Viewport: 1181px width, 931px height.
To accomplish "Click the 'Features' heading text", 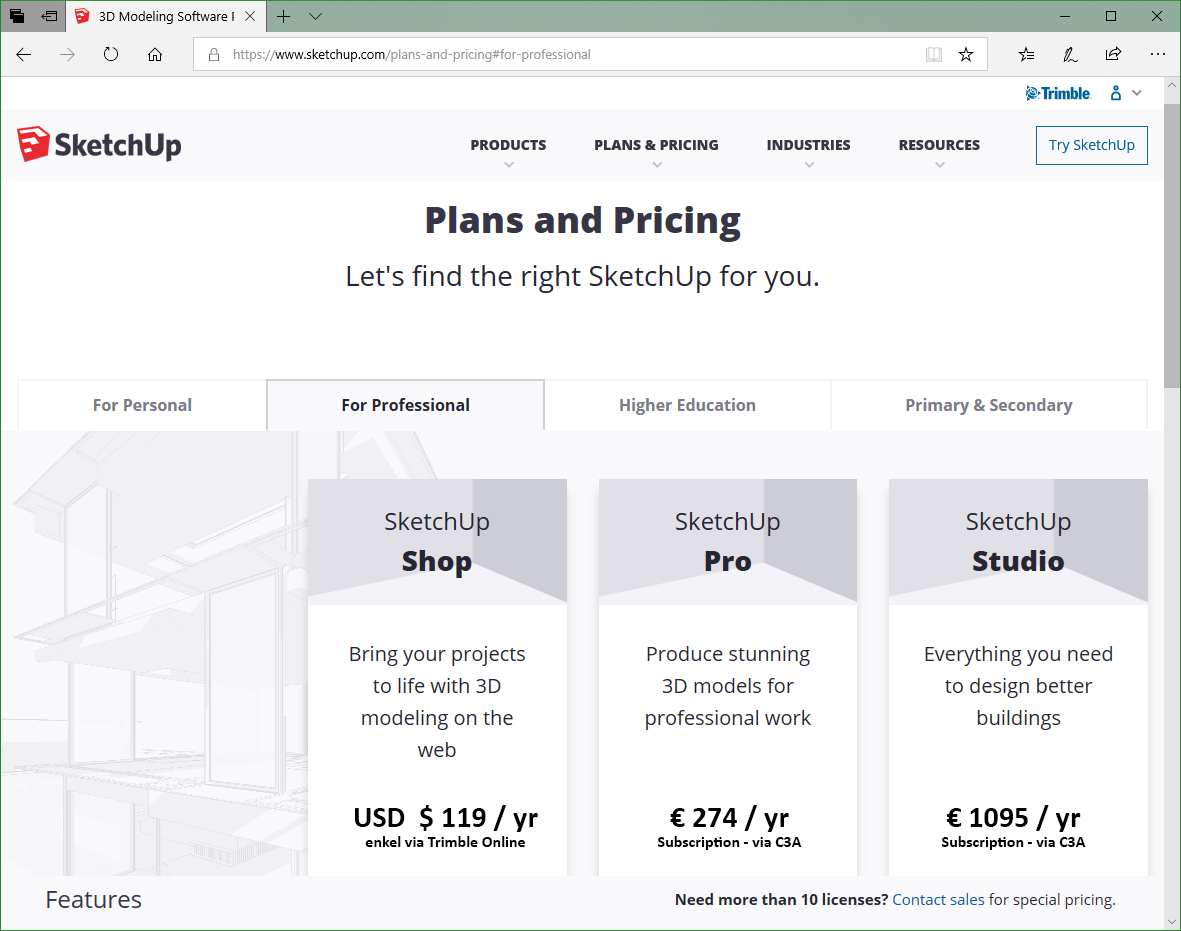I will 93,899.
